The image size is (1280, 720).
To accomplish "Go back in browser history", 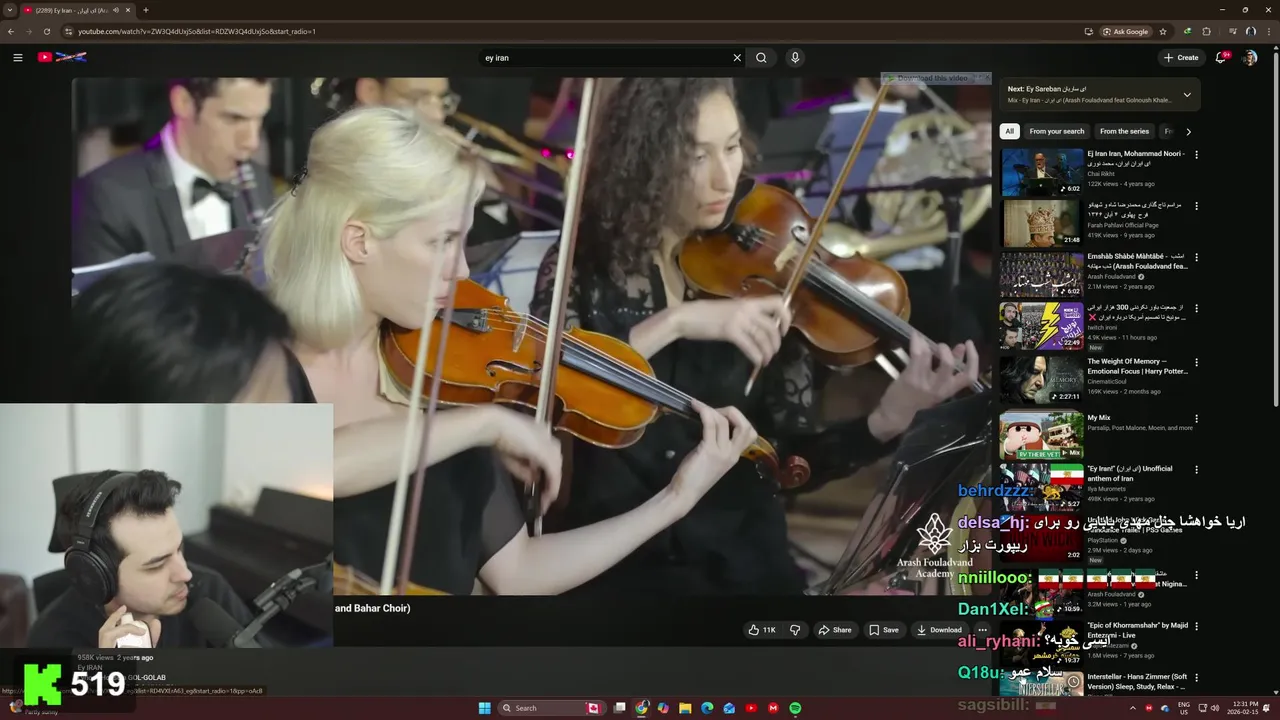I will 11,31.
